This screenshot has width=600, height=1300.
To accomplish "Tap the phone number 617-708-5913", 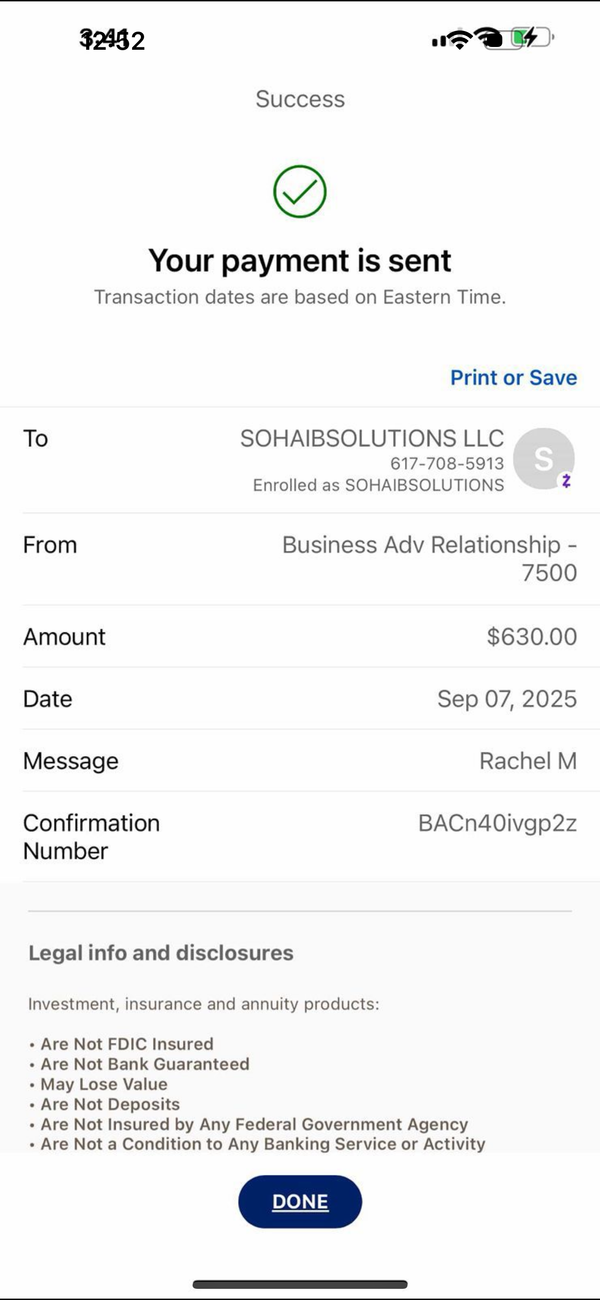I will pos(447,464).
